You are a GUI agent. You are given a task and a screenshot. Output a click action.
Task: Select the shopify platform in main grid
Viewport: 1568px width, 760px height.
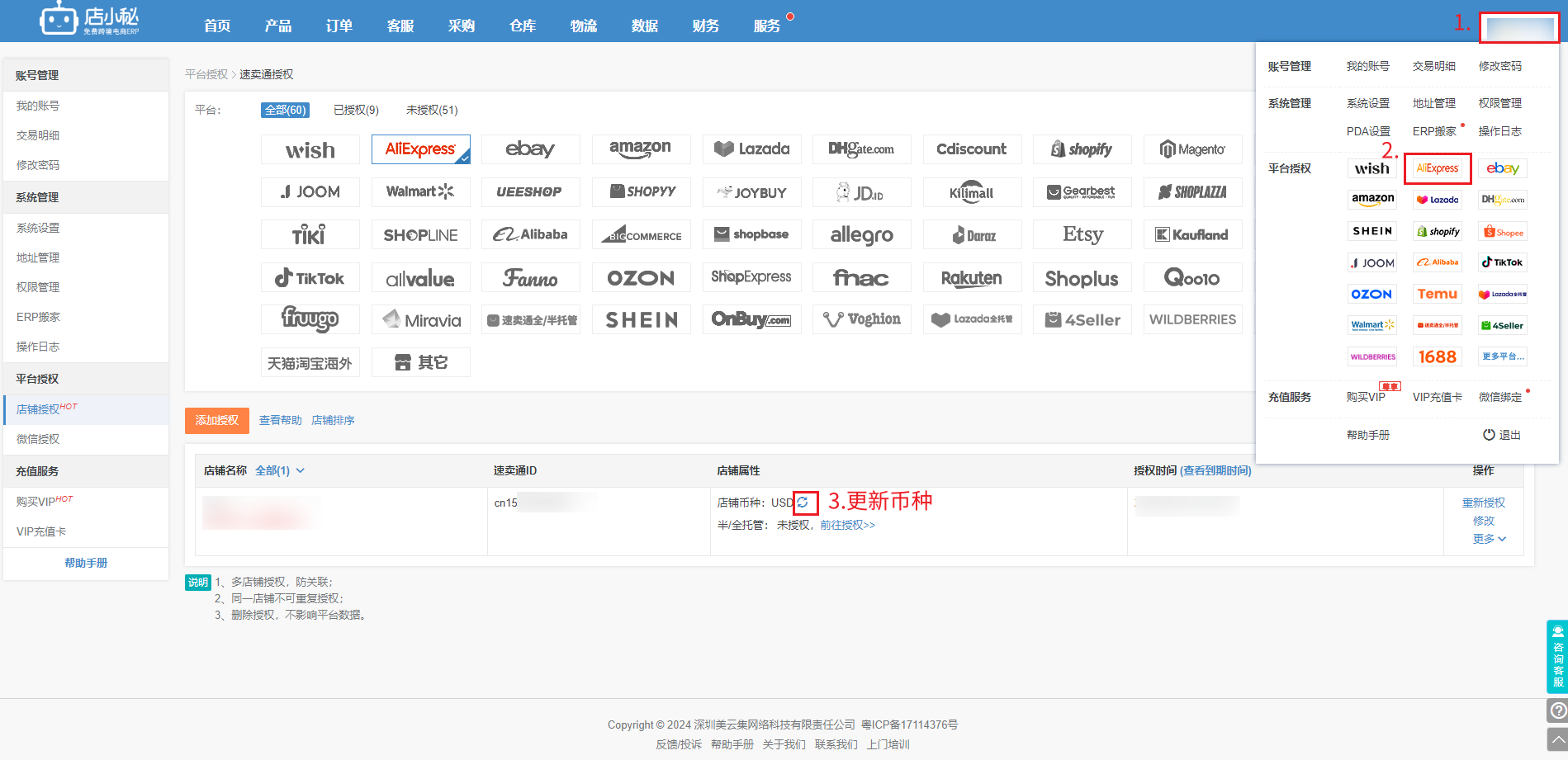tap(1082, 149)
